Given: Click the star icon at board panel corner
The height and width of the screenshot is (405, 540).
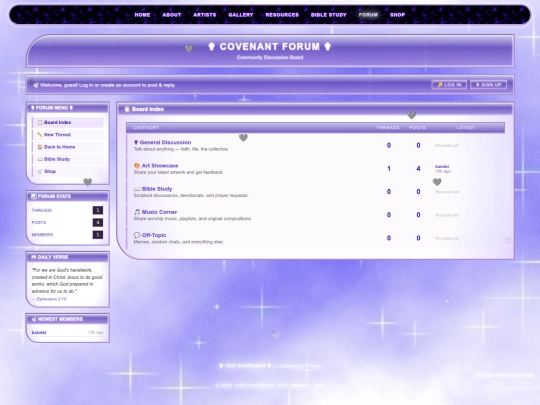Looking at the screenshot, I should pyautogui.click(x=508, y=240).
